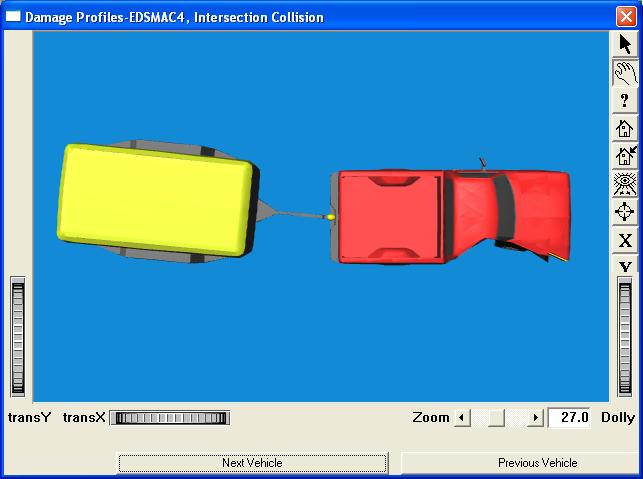Viewport: 643px width, 479px height.
Task: Click the Set Home position icon
Action: click(x=625, y=156)
